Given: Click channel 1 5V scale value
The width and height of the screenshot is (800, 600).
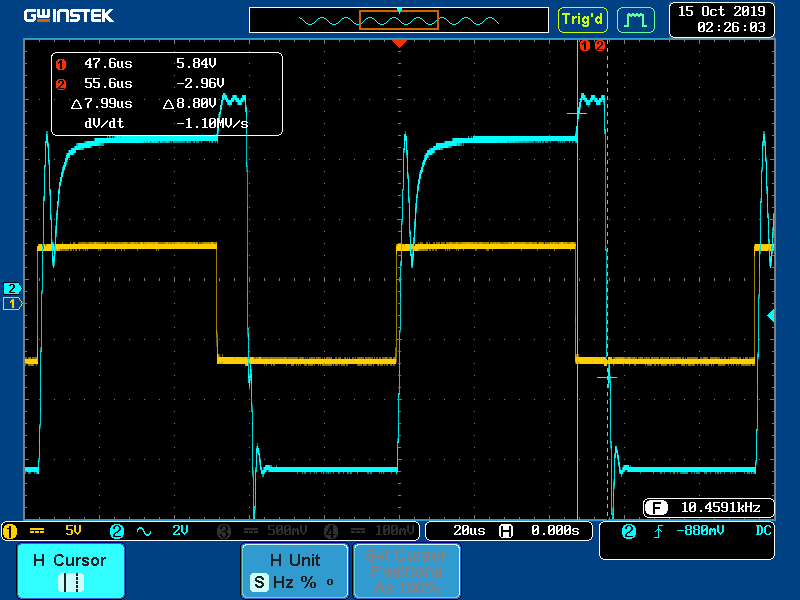Looking at the screenshot, I should (73, 531).
